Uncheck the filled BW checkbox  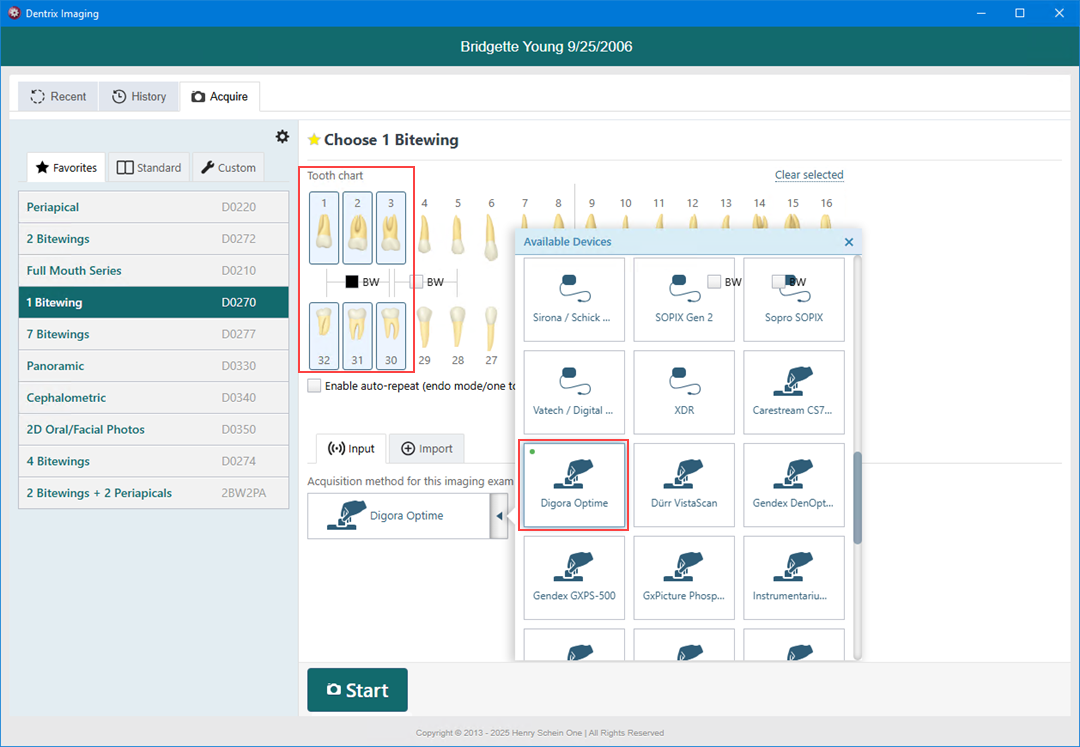pos(352,282)
